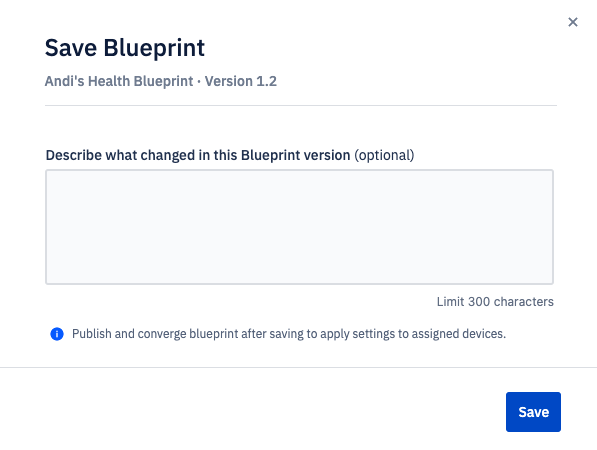Click the Version 1.2 label
The width and height of the screenshot is (597, 450).
241,81
